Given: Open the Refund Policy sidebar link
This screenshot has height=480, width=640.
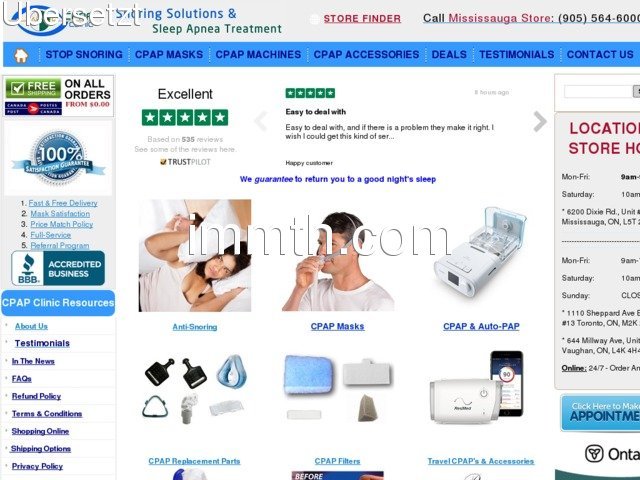Looking at the screenshot, I should click(36, 396).
